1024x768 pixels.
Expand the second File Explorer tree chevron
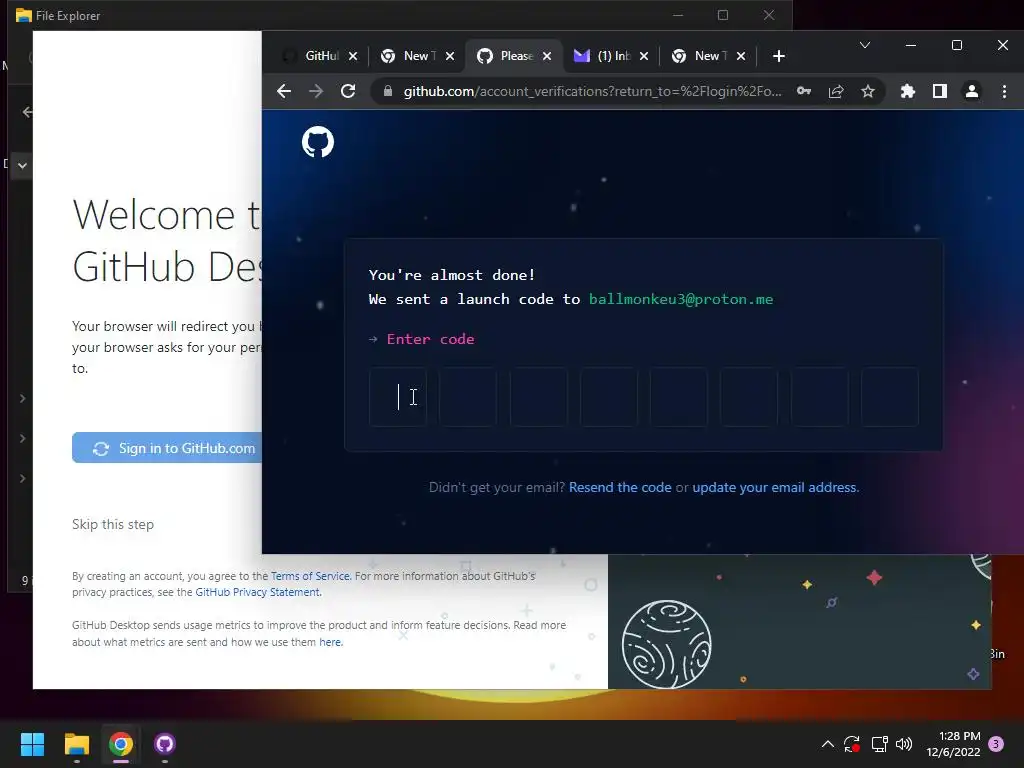point(22,438)
